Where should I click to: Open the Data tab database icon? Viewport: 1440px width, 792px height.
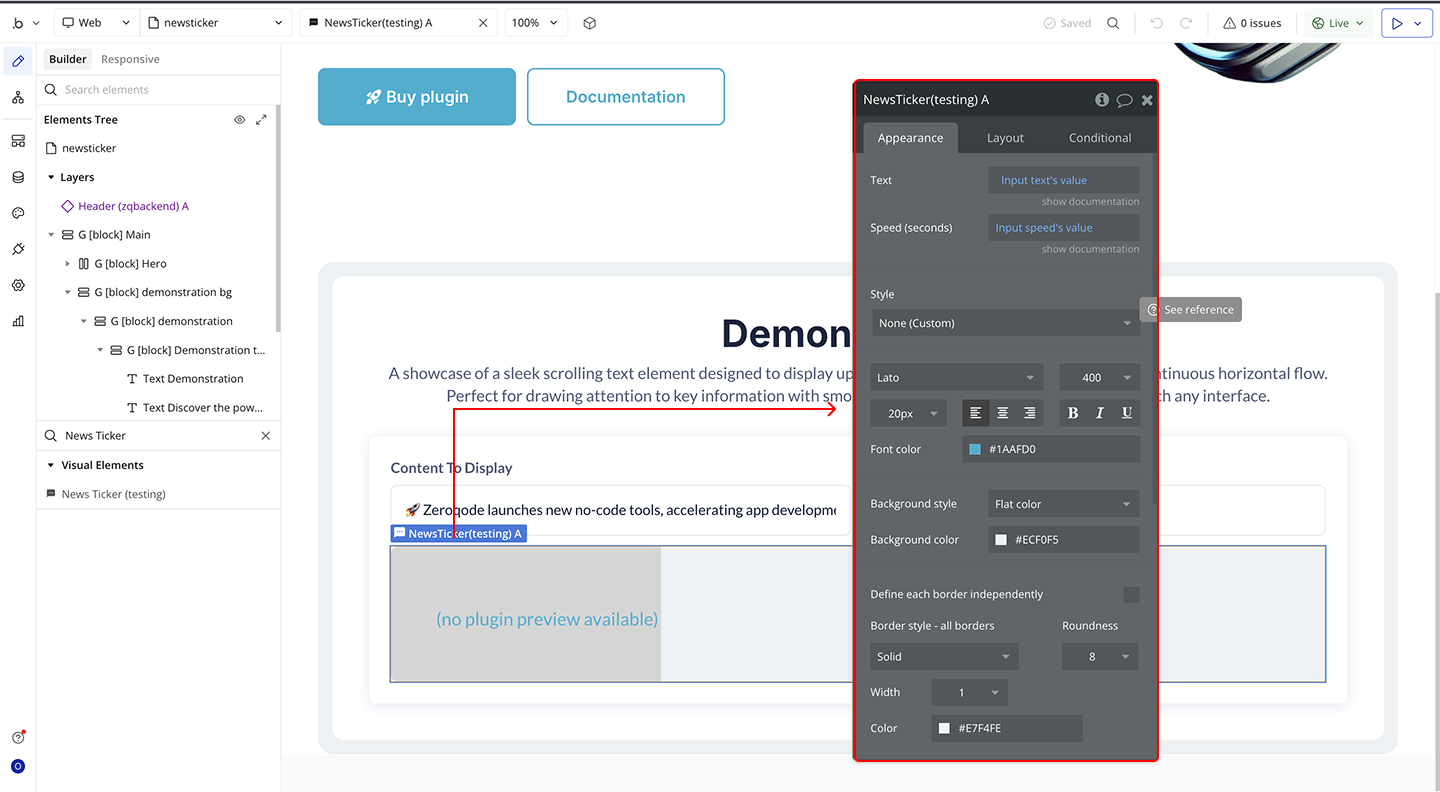(x=18, y=177)
